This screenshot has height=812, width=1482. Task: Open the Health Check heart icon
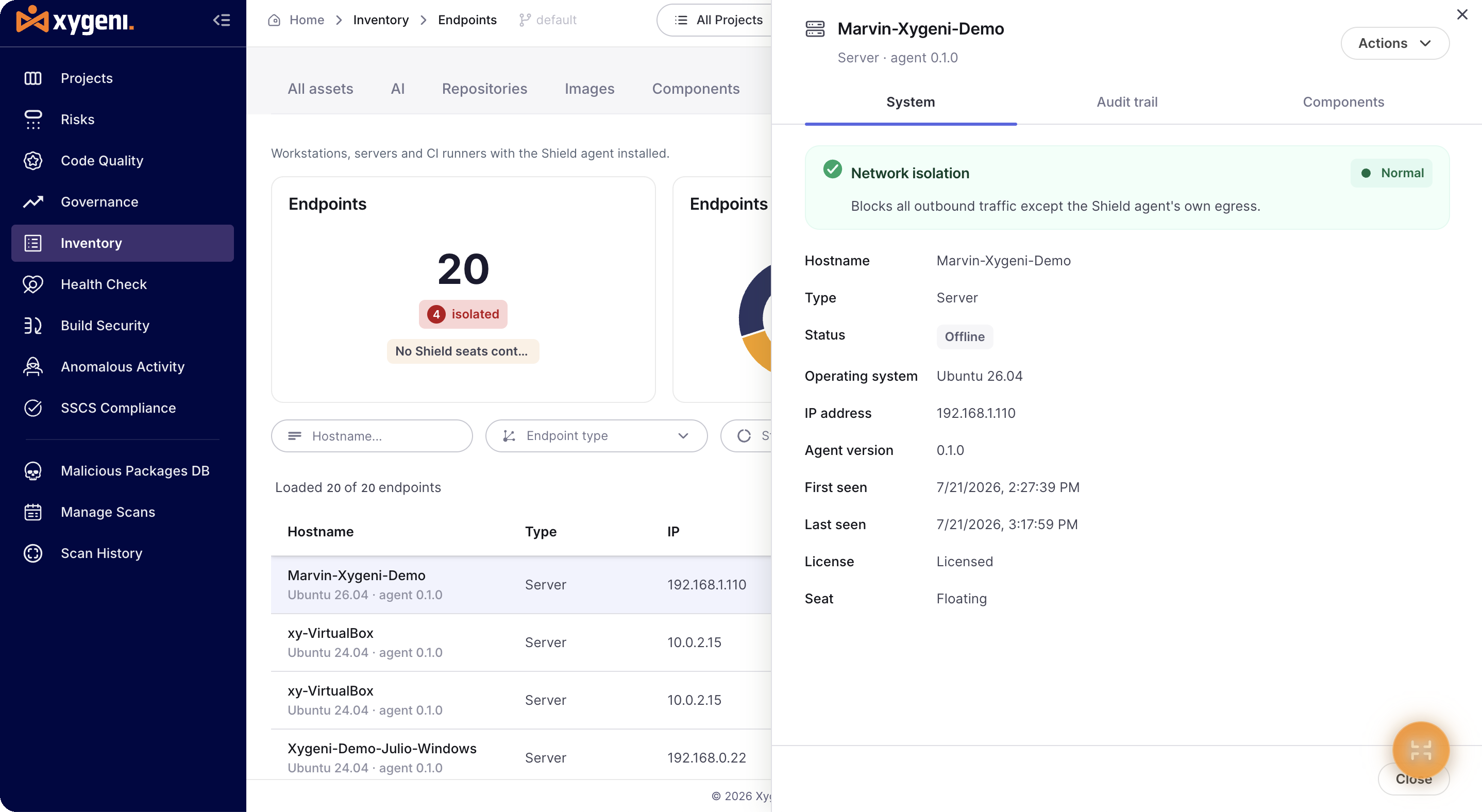33,284
